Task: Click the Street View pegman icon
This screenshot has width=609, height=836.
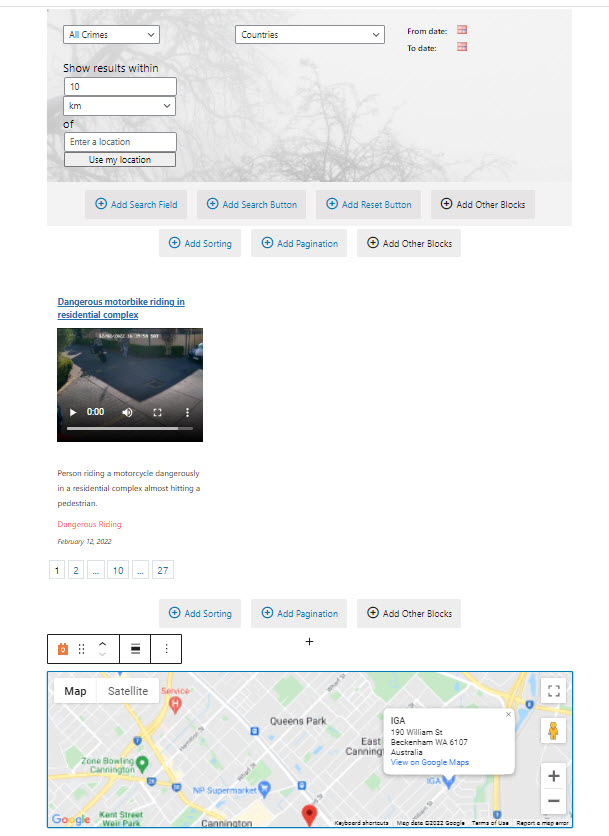Action: pyautogui.click(x=554, y=731)
